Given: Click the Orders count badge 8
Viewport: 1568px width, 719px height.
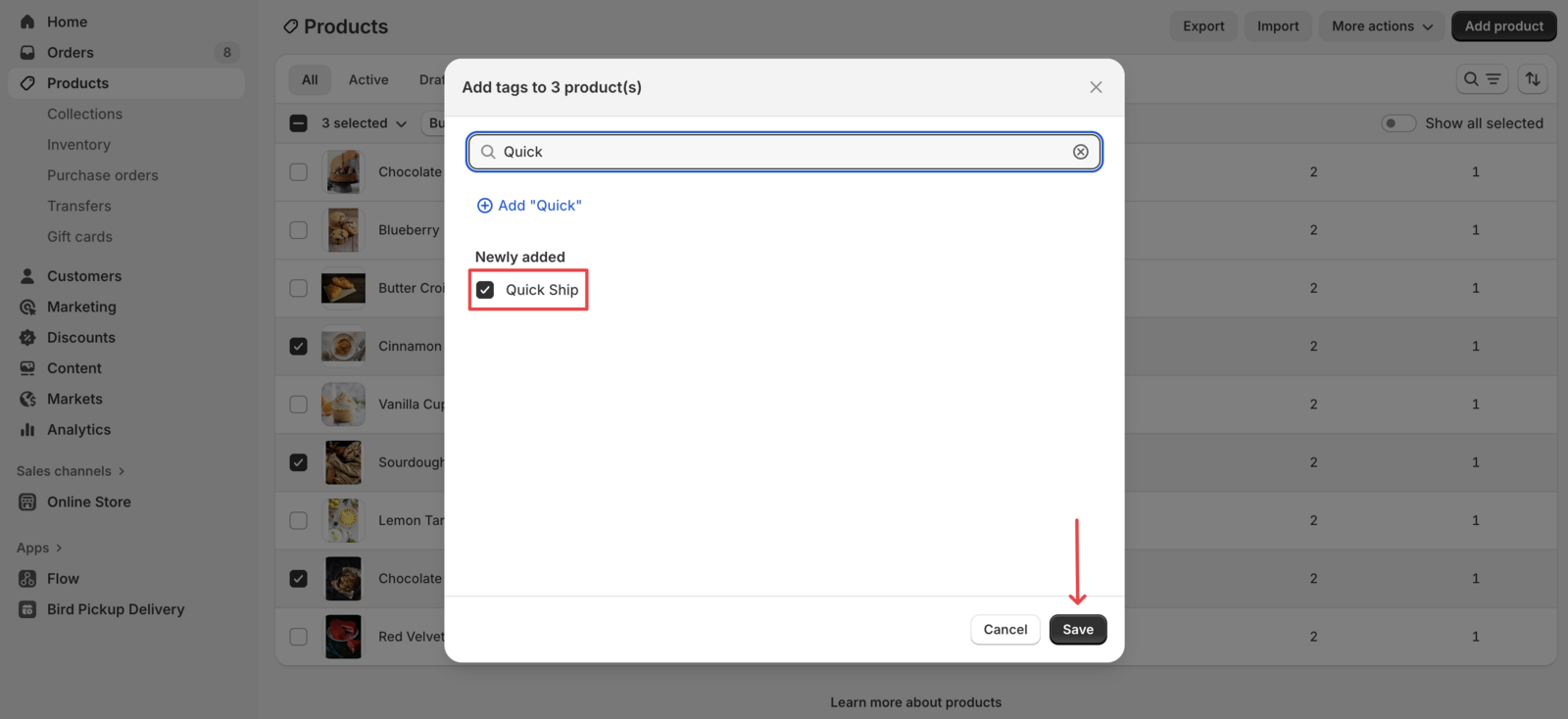Looking at the screenshot, I should pos(227,53).
